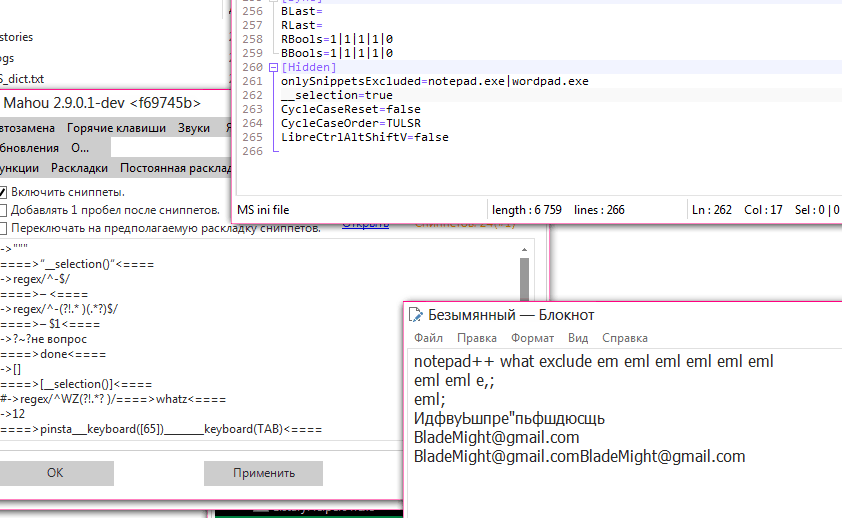This screenshot has width=842, height=518.
Task: Switch to the Обновления tab in Mahou
Action: point(29,148)
